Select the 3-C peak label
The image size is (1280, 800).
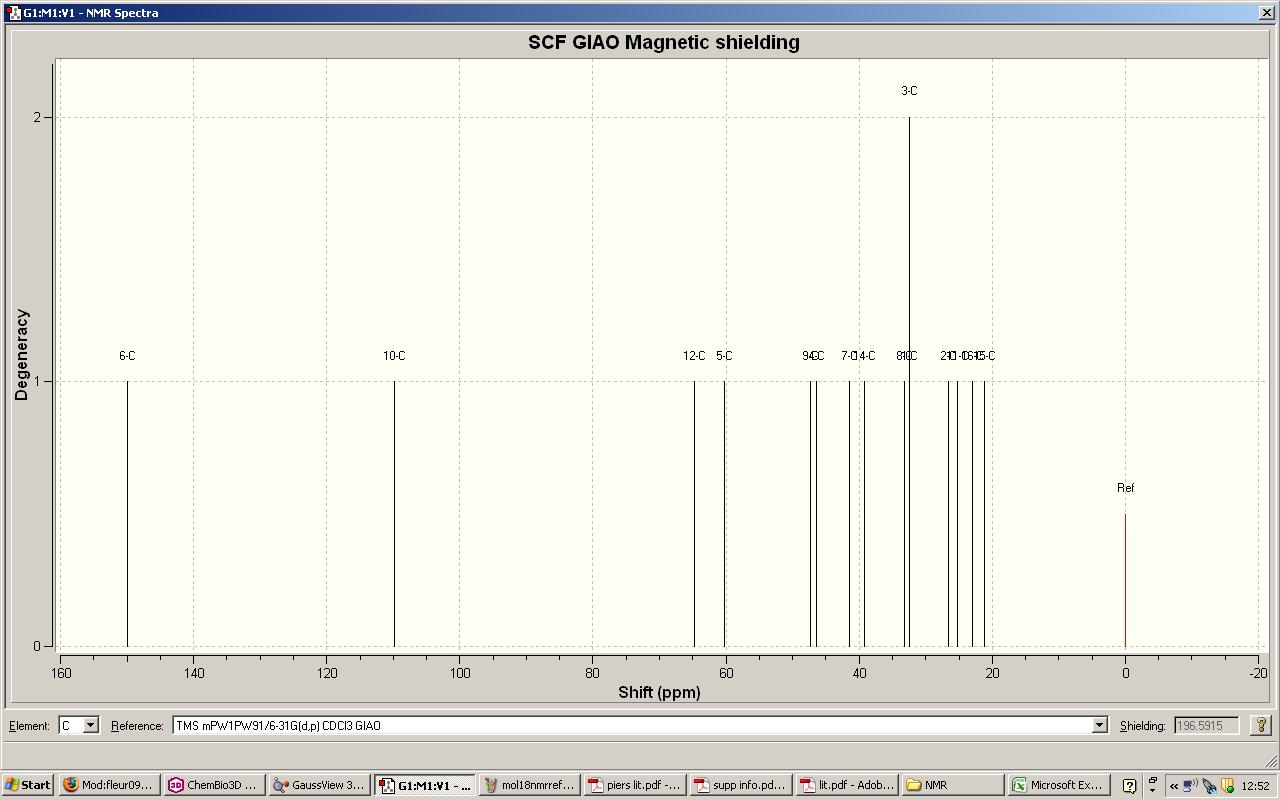click(909, 91)
